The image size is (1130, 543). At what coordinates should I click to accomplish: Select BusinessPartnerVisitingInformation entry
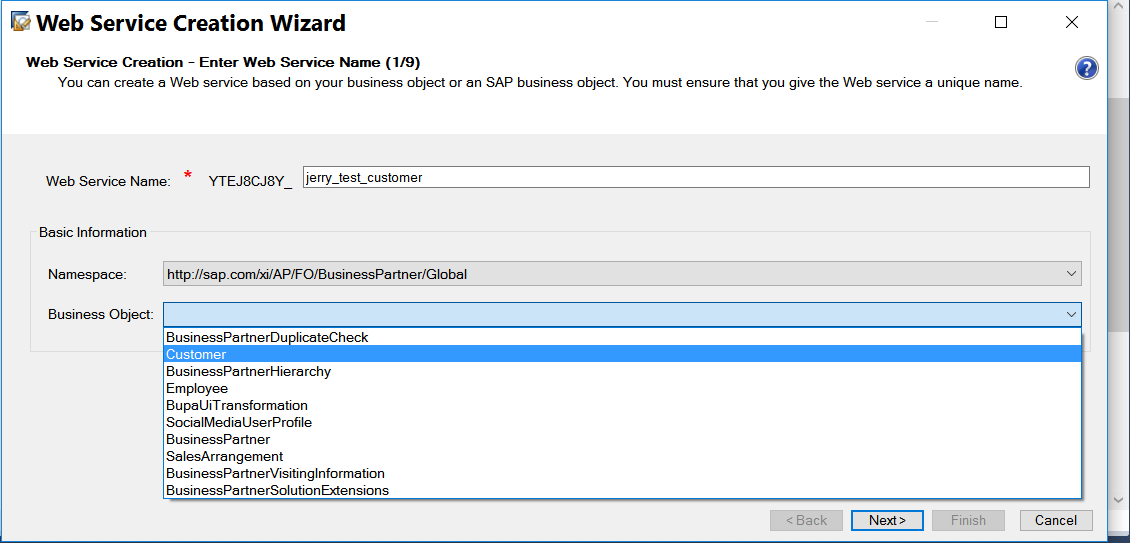pos(623,474)
